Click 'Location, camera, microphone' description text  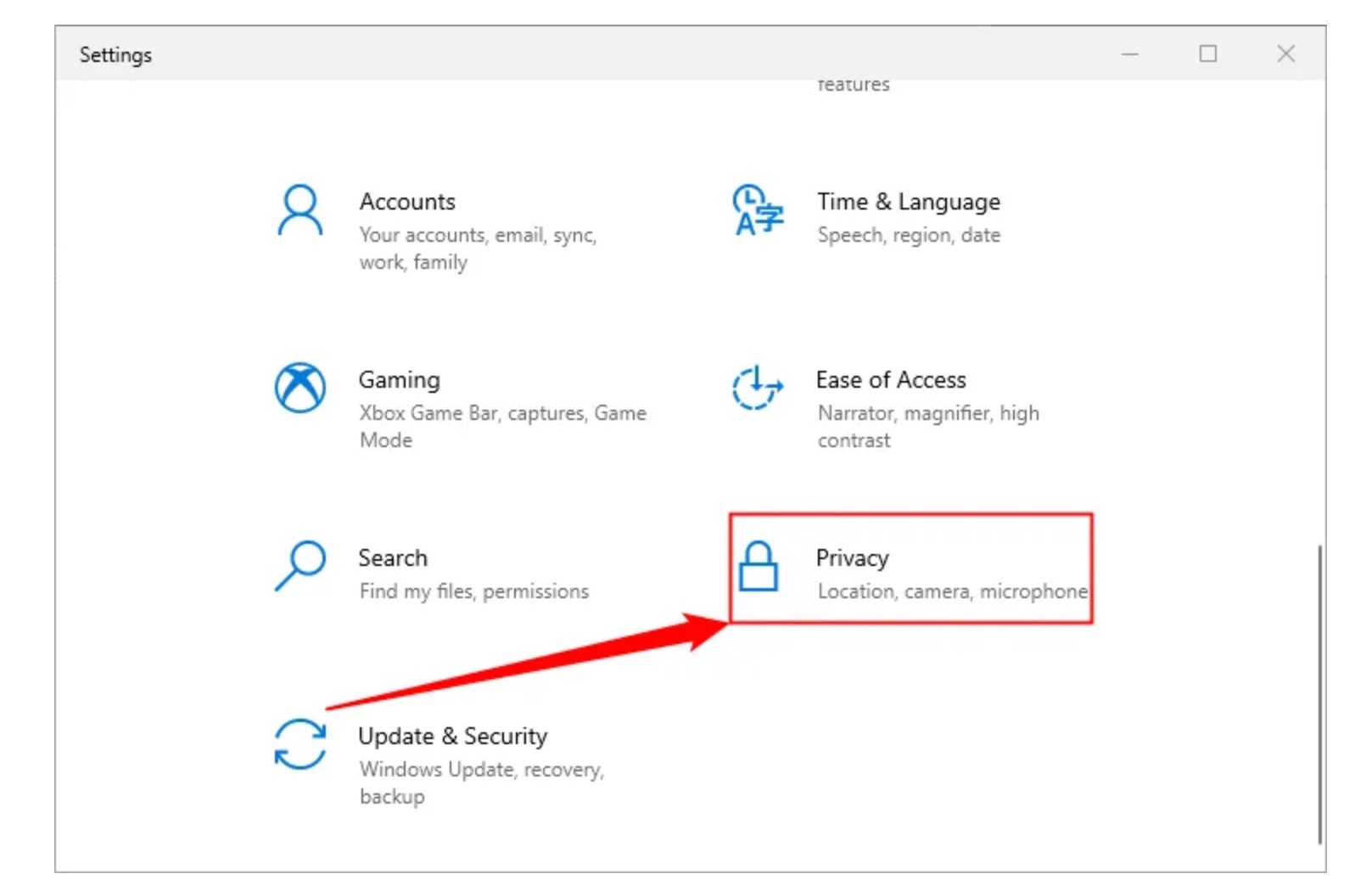click(953, 591)
